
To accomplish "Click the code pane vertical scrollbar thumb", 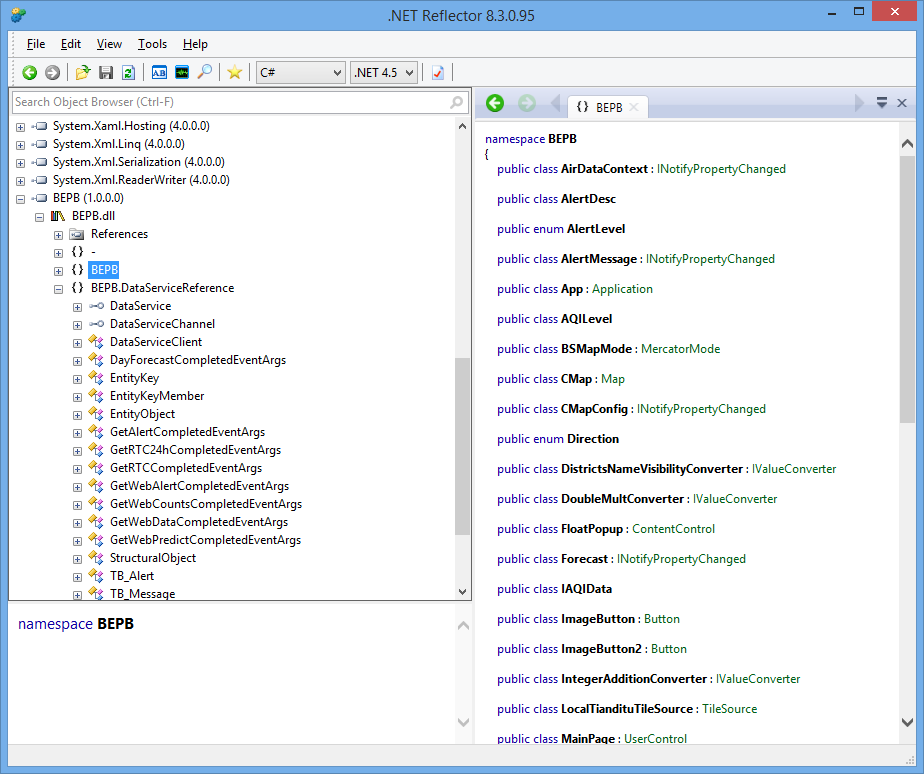I will 908,289.
